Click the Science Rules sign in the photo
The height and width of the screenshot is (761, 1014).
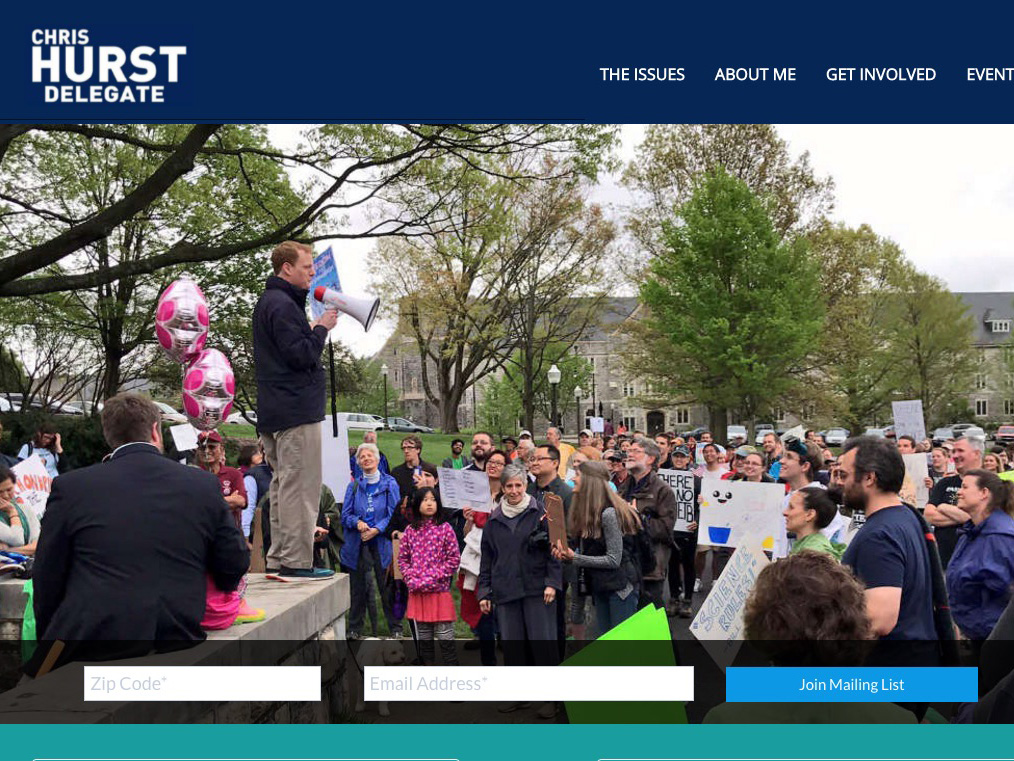coord(728,592)
